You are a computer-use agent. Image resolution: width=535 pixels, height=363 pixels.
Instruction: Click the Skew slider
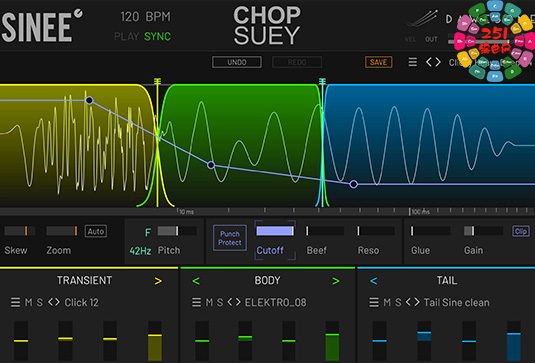tap(20, 231)
